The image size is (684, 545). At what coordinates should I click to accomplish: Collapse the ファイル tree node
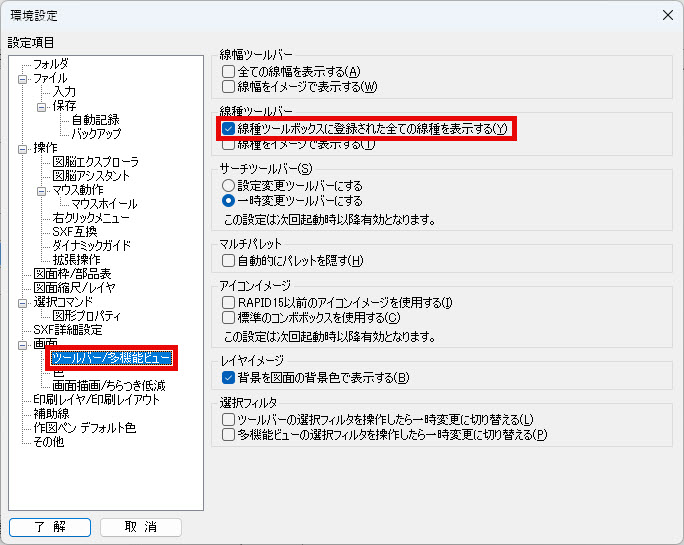click(x=22, y=79)
